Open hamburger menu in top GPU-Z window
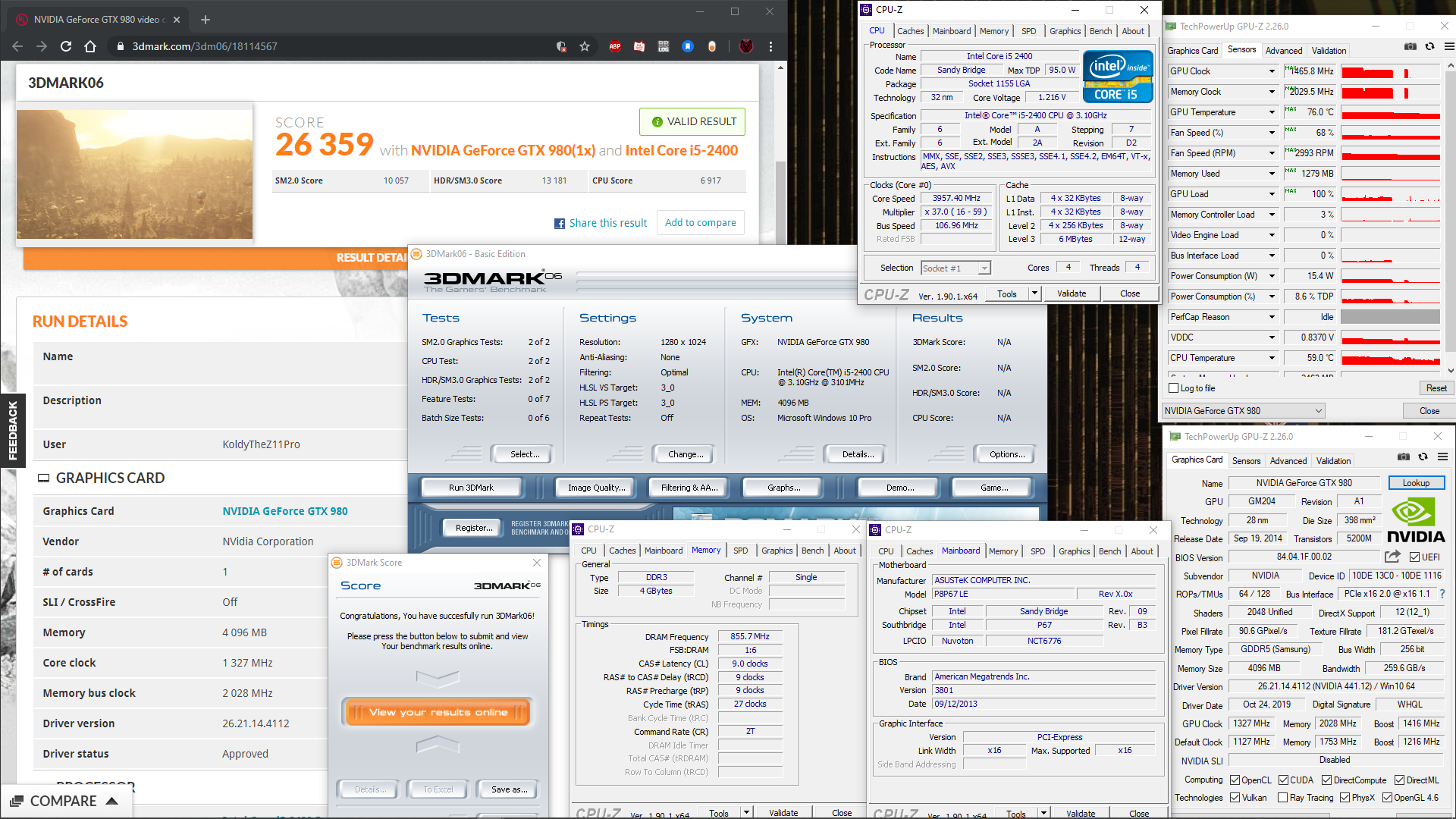Screen dimensions: 1456x819 pyautogui.click(x=1448, y=46)
